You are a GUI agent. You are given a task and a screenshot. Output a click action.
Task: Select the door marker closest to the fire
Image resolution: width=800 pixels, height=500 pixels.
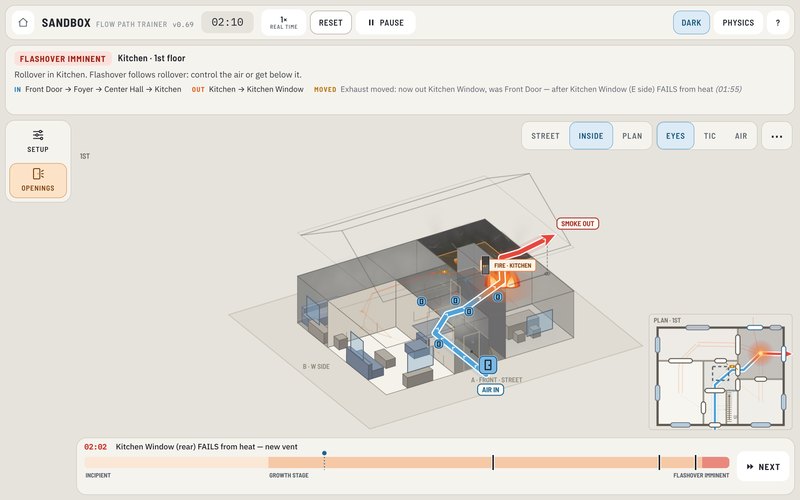pos(497,296)
